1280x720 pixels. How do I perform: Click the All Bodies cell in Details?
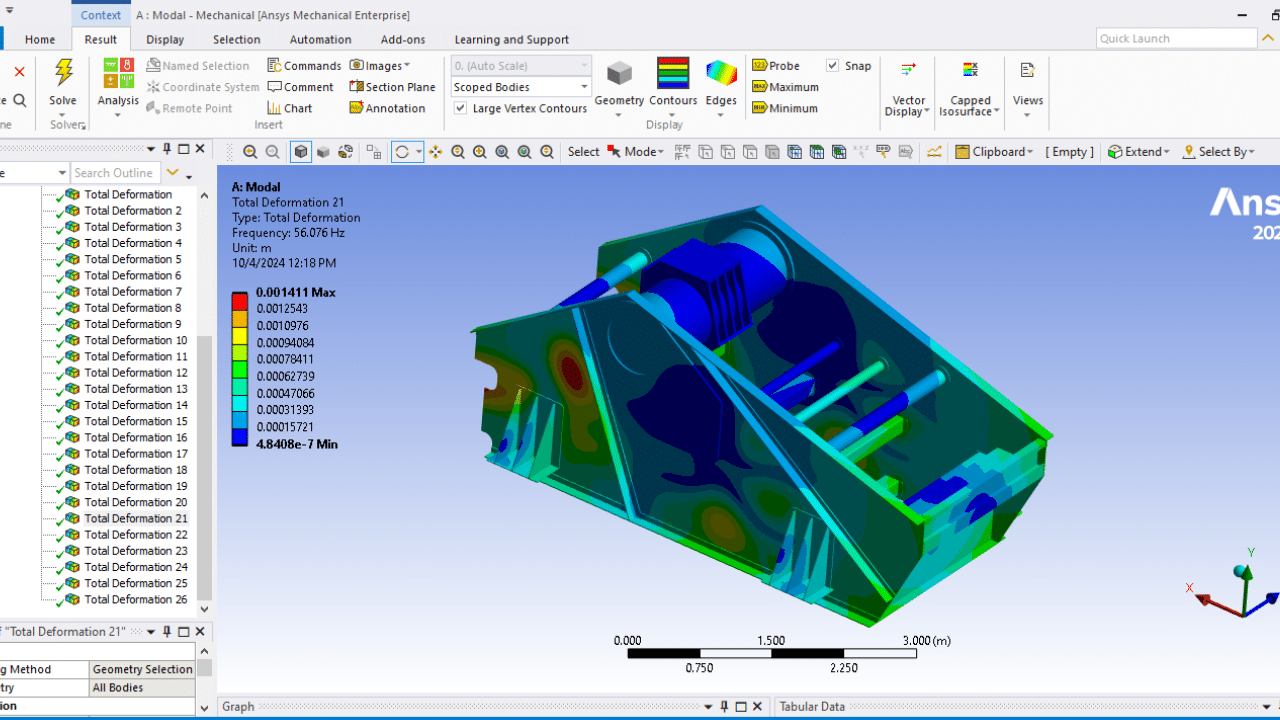point(142,688)
